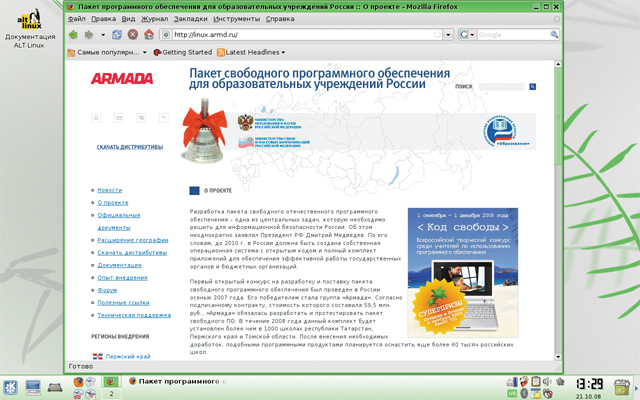Launch Firefox from the panel quick launcher
The image size is (640, 400).
coord(78,382)
